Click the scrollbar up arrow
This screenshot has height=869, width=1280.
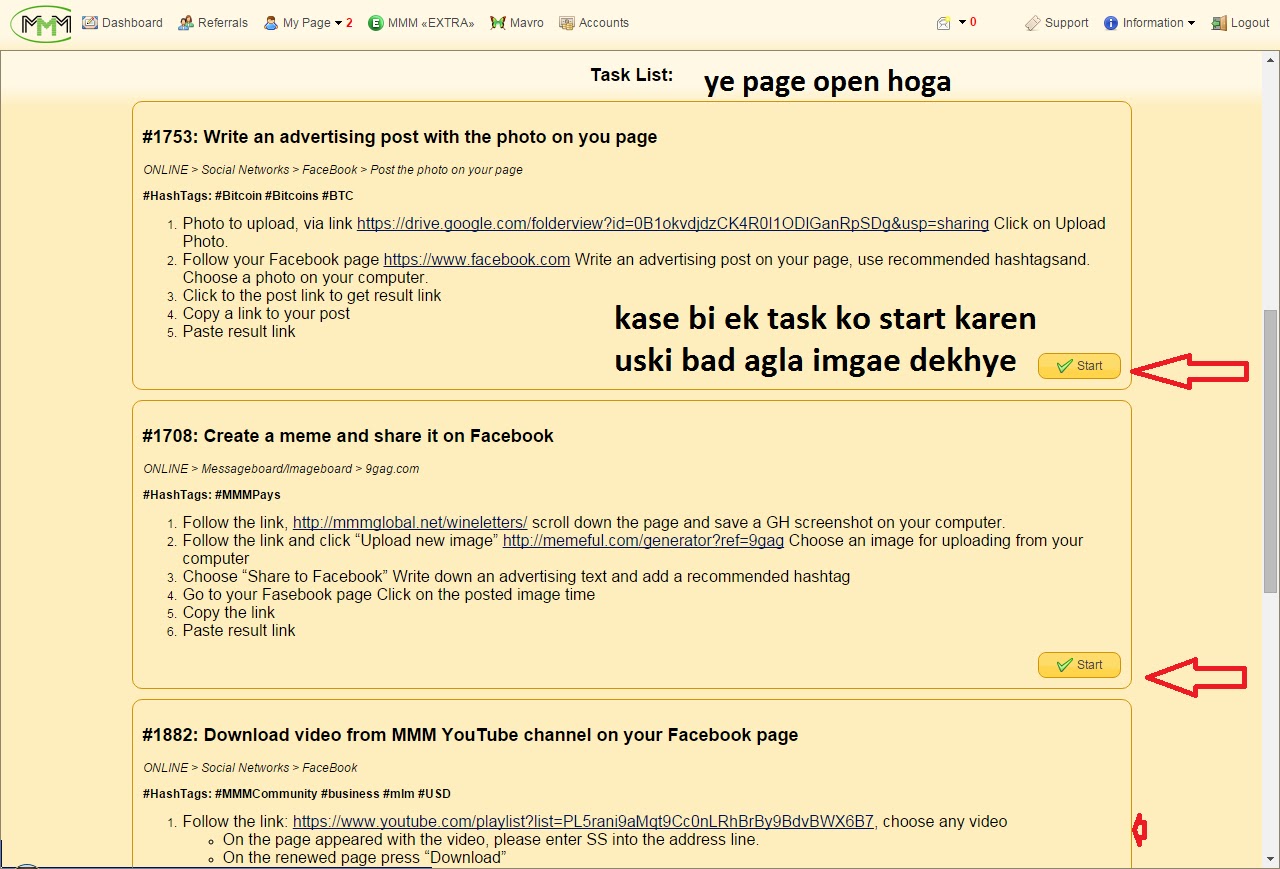(x=1270, y=60)
